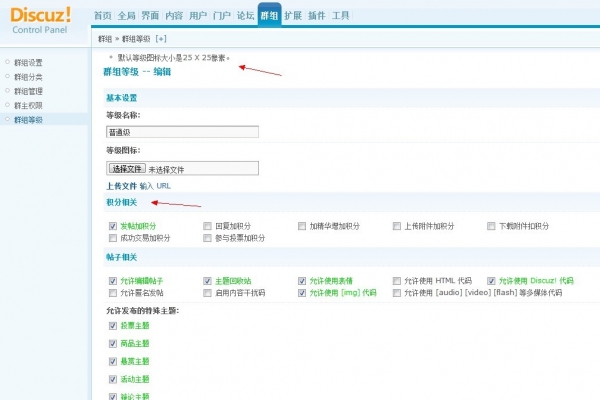The height and width of the screenshot is (400, 600).
Task: Click the [+] icon beside the 群组等级 breadcrumb
Action: (161, 38)
